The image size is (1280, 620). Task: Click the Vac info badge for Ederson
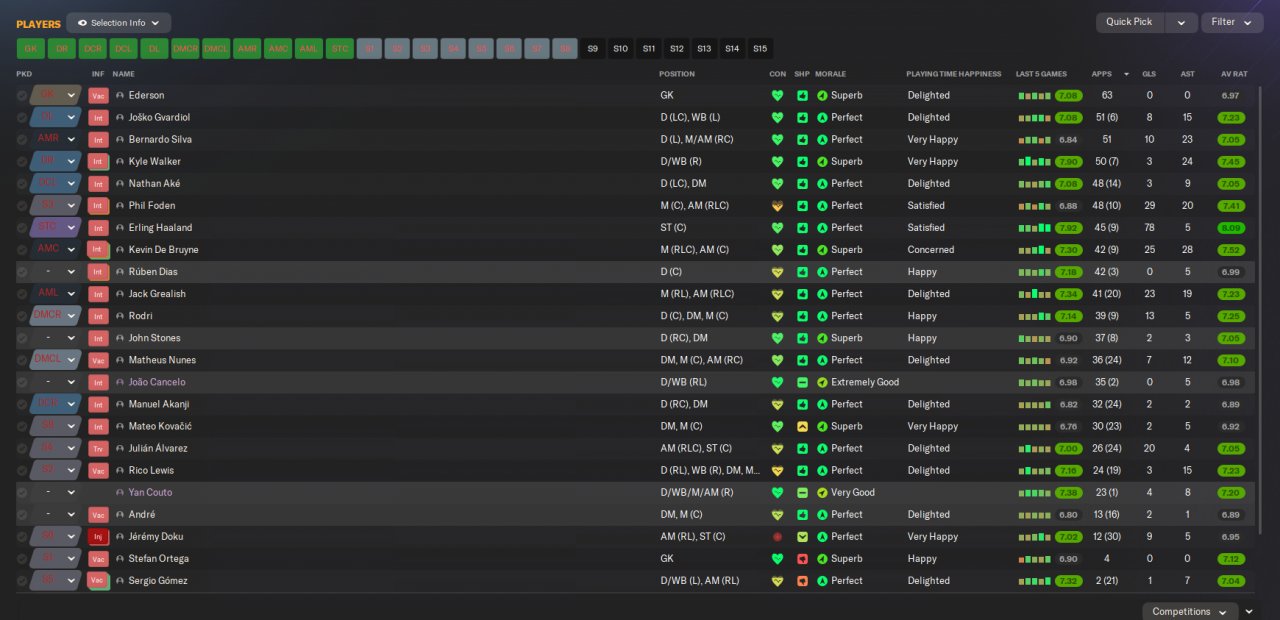click(98, 96)
